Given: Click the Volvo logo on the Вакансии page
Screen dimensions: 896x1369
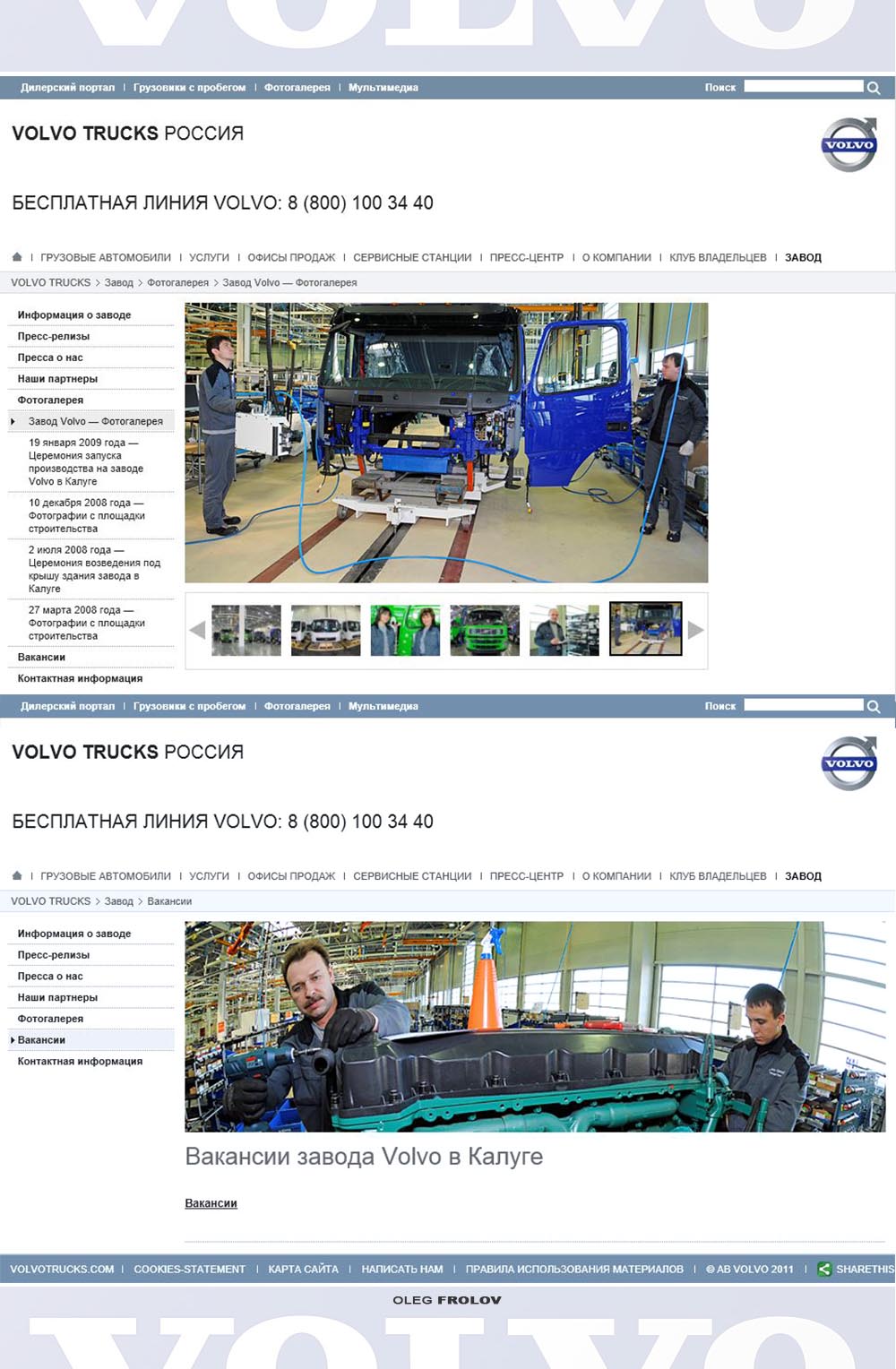Looking at the screenshot, I should click(x=849, y=763).
